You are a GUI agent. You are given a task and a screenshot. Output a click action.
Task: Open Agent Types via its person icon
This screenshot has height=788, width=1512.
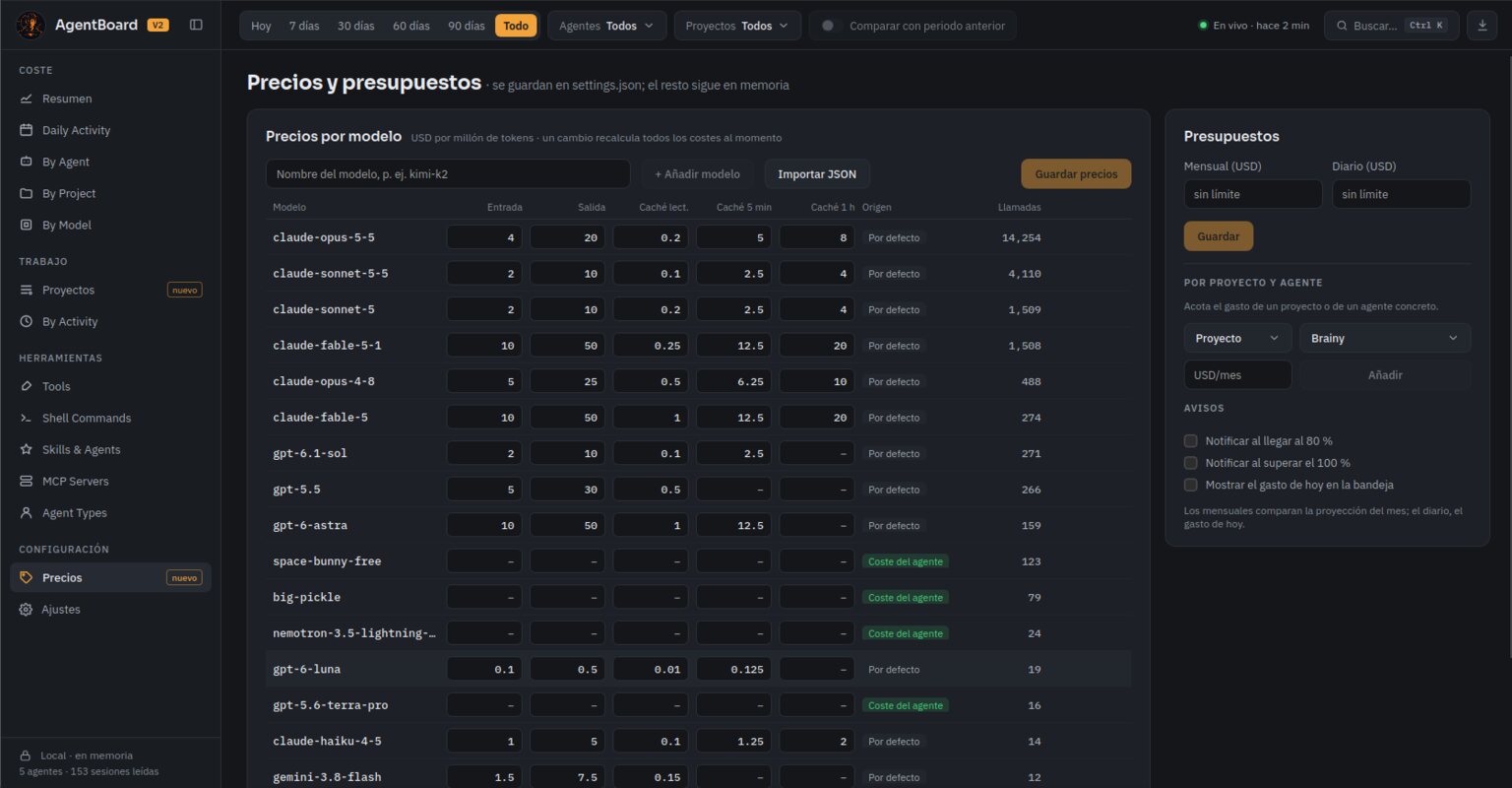coord(26,512)
